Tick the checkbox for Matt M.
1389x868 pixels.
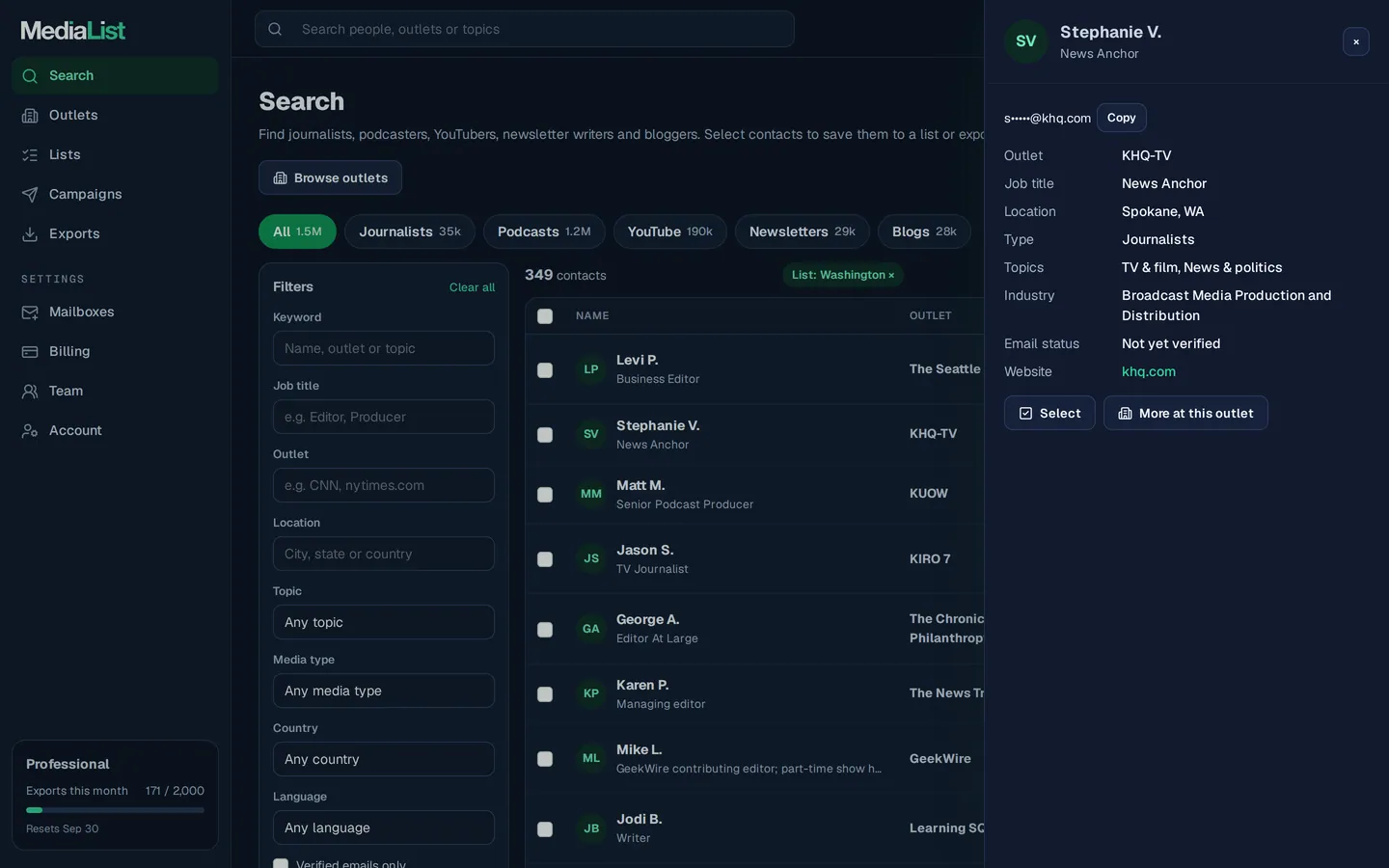(545, 495)
